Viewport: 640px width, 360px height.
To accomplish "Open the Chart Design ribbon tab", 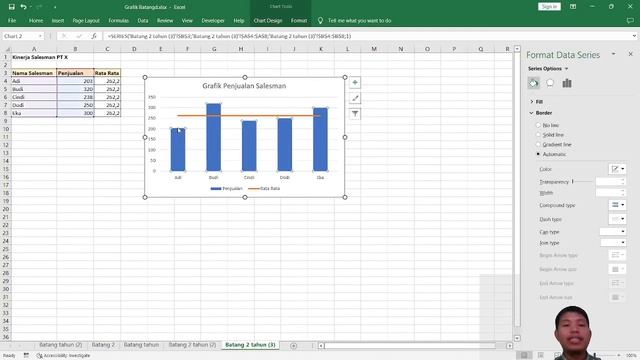I will [268, 20].
